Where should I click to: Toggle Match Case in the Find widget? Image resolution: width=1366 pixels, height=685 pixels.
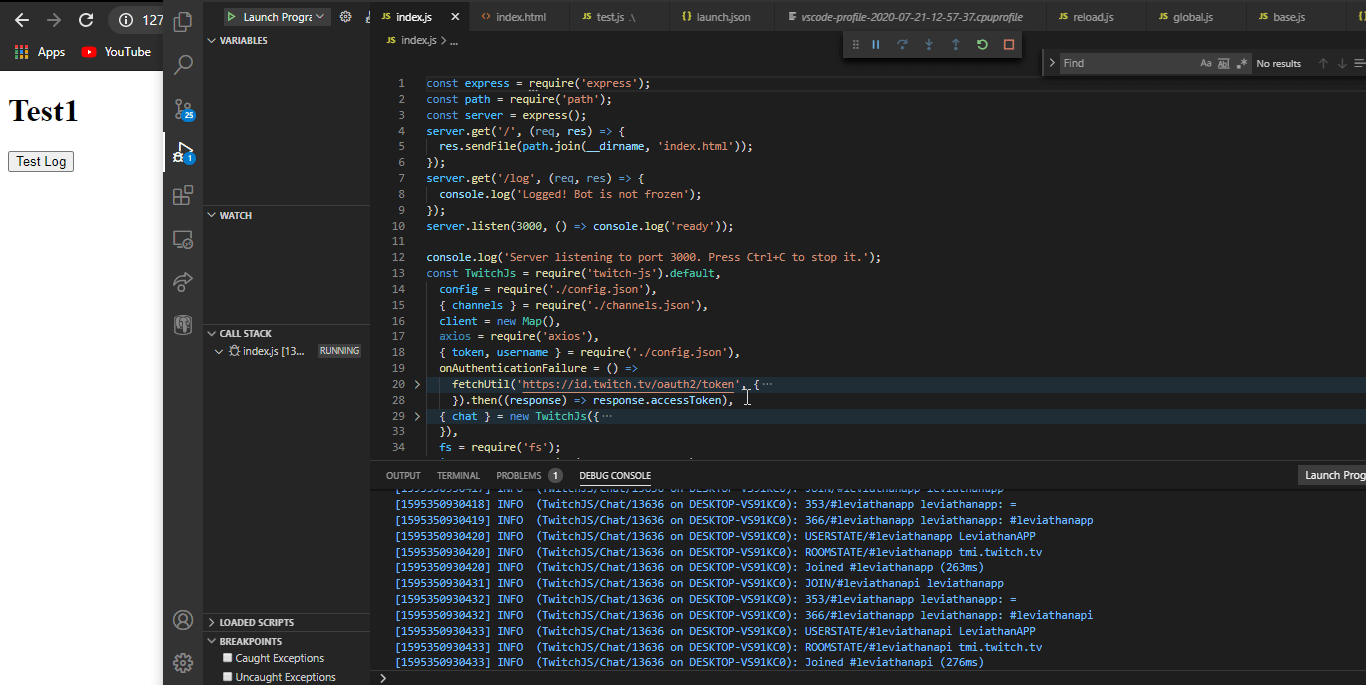click(1206, 63)
